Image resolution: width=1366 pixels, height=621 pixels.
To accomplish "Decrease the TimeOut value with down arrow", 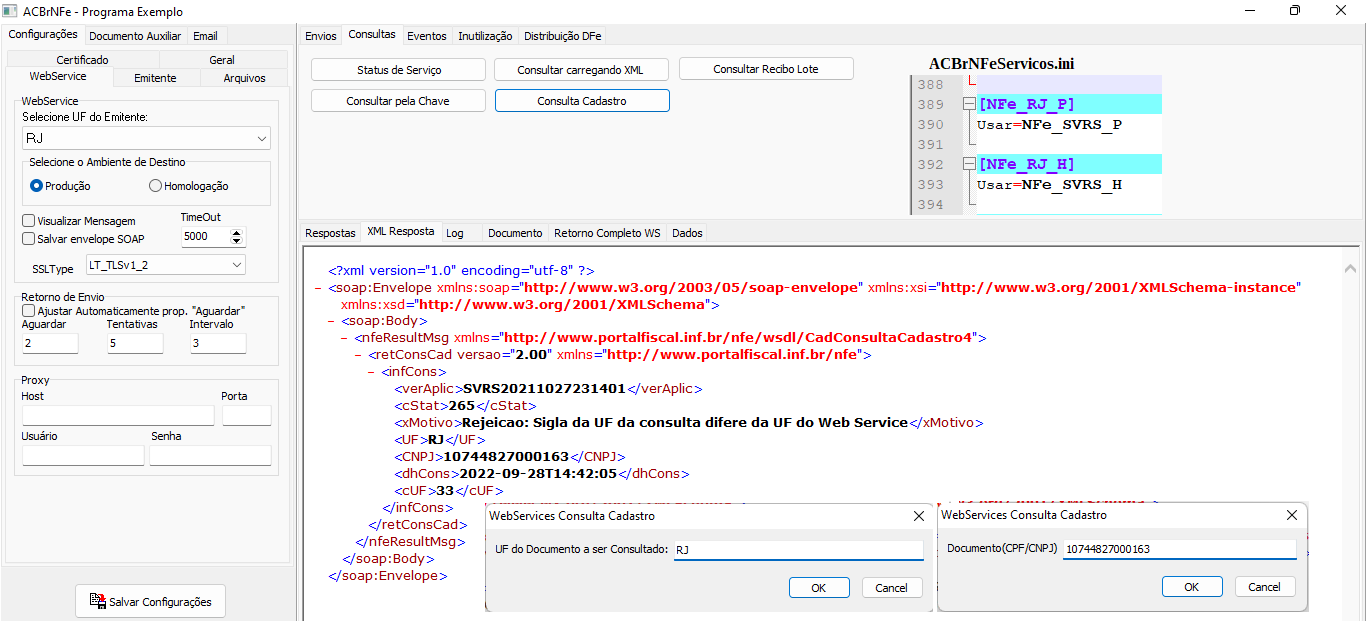I will 237,241.
